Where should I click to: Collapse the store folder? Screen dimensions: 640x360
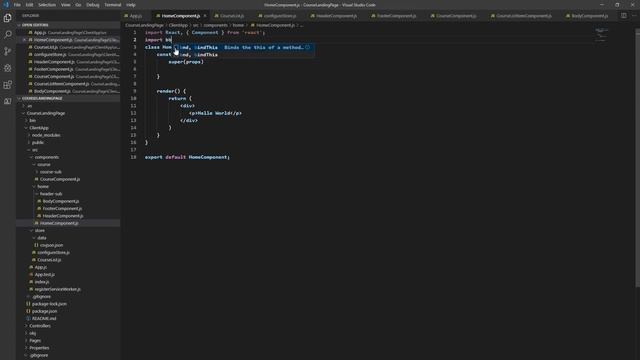tap(40, 231)
